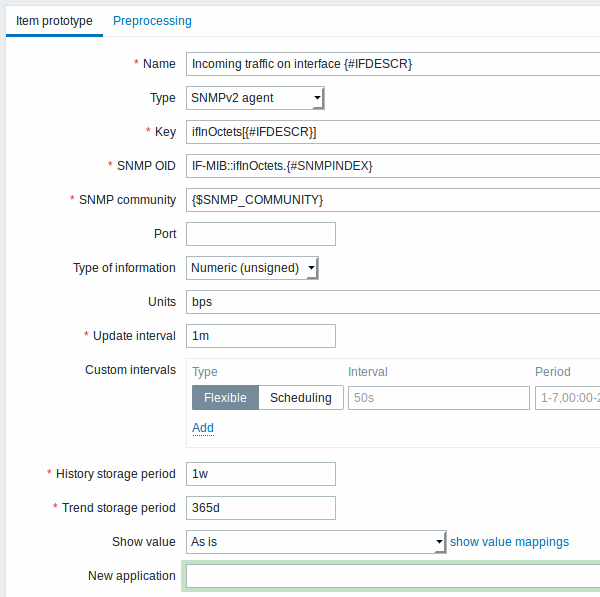Open the Type dropdown showing SNMPv2 agent

coord(255,98)
